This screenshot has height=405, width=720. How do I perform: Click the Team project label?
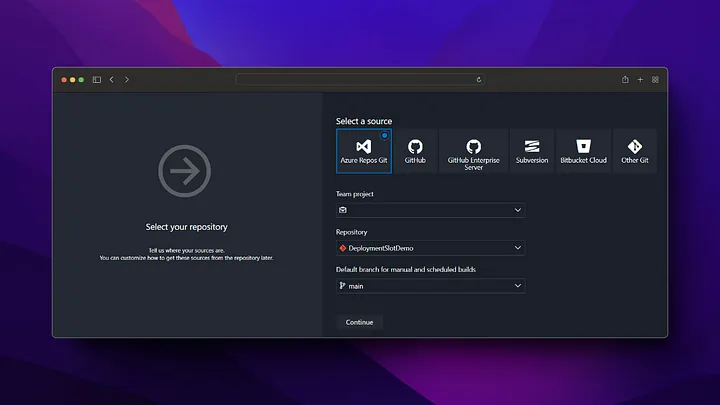[354, 194]
